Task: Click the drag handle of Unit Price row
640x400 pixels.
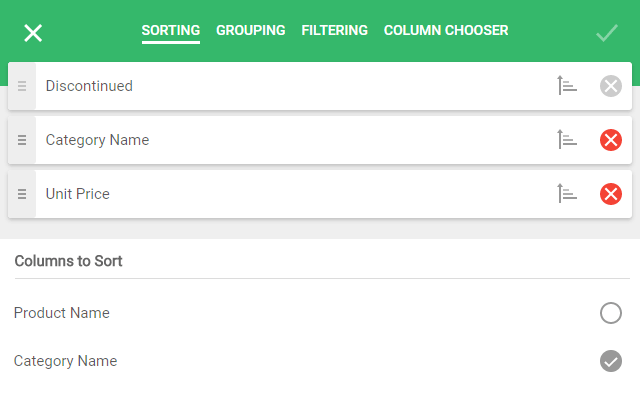Action: tap(22, 194)
